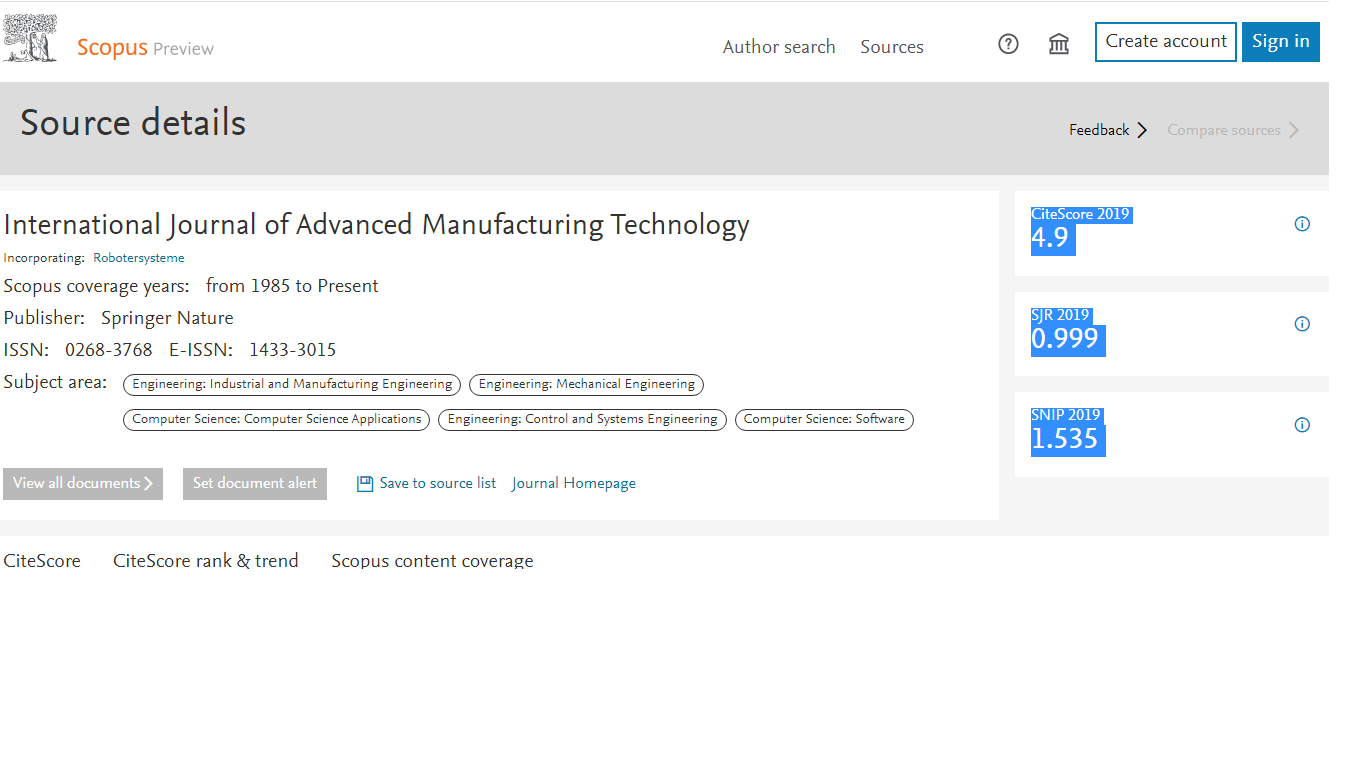Click the ISSN number 0268-3768
Screen dimensions: 1366x768
(x=109, y=350)
